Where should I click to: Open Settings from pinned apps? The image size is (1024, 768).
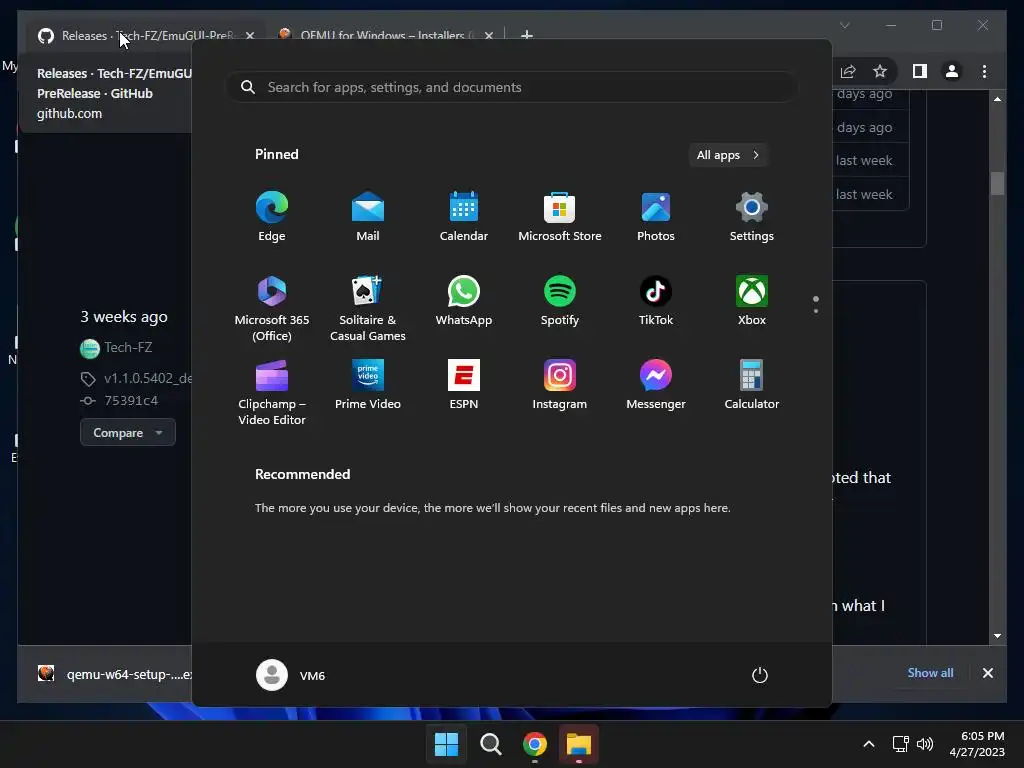point(752,217)
